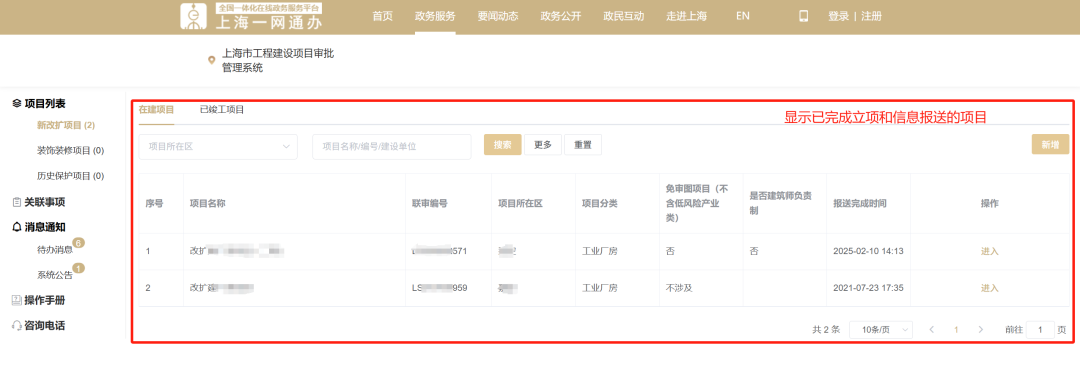Screen dimensions: 1080x375
Task: Click the 联审编号 column header
Action: pyautogui.click(x=430, y=203)
